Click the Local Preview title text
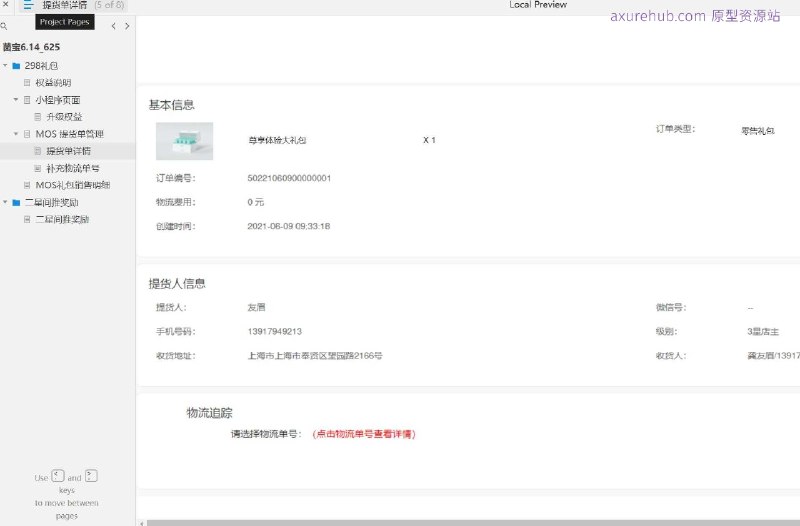Screen dimensions: 800x526 (538, 5)
